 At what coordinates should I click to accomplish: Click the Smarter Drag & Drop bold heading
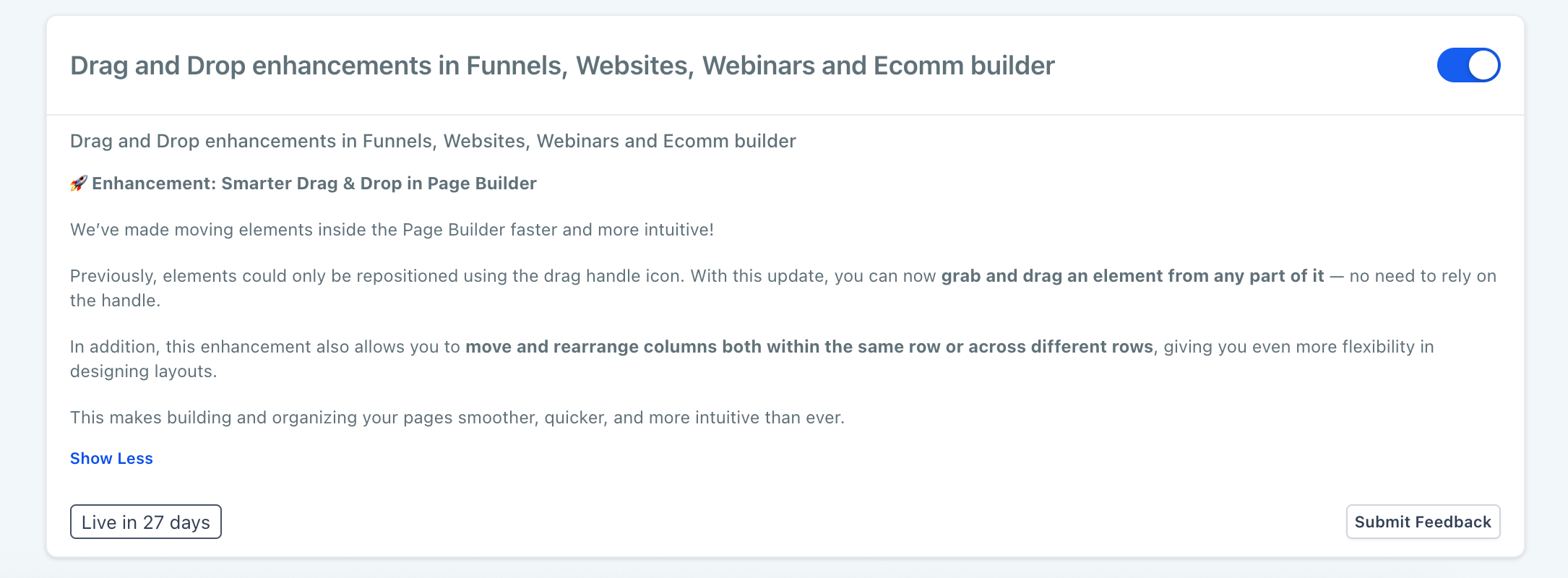[x=314, y=184]
